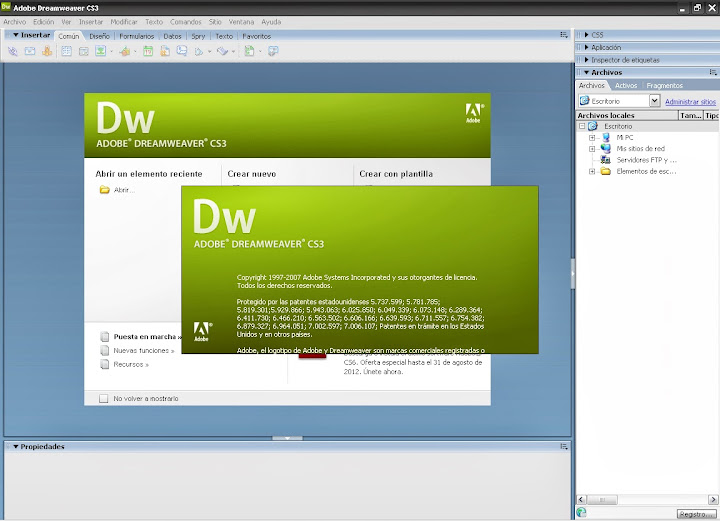The height and width of the screenshot is (521, 720).
Task: Click the Insert Div Tag icon
Action: pos(84,51)
